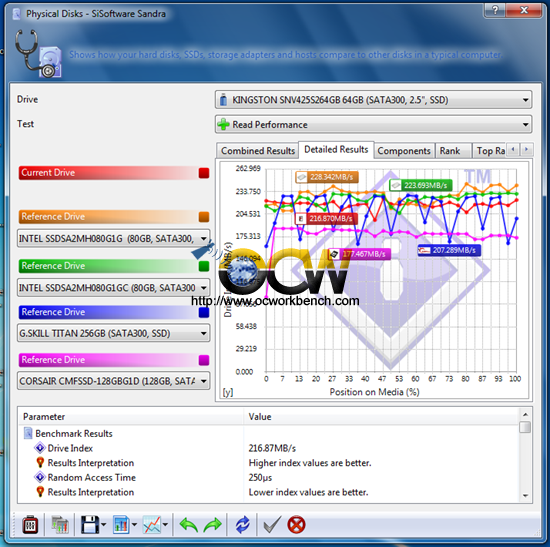The image size is (550, 547).
Task: Click the 228.342MB/s orange graph label
Action: [327, 177]
